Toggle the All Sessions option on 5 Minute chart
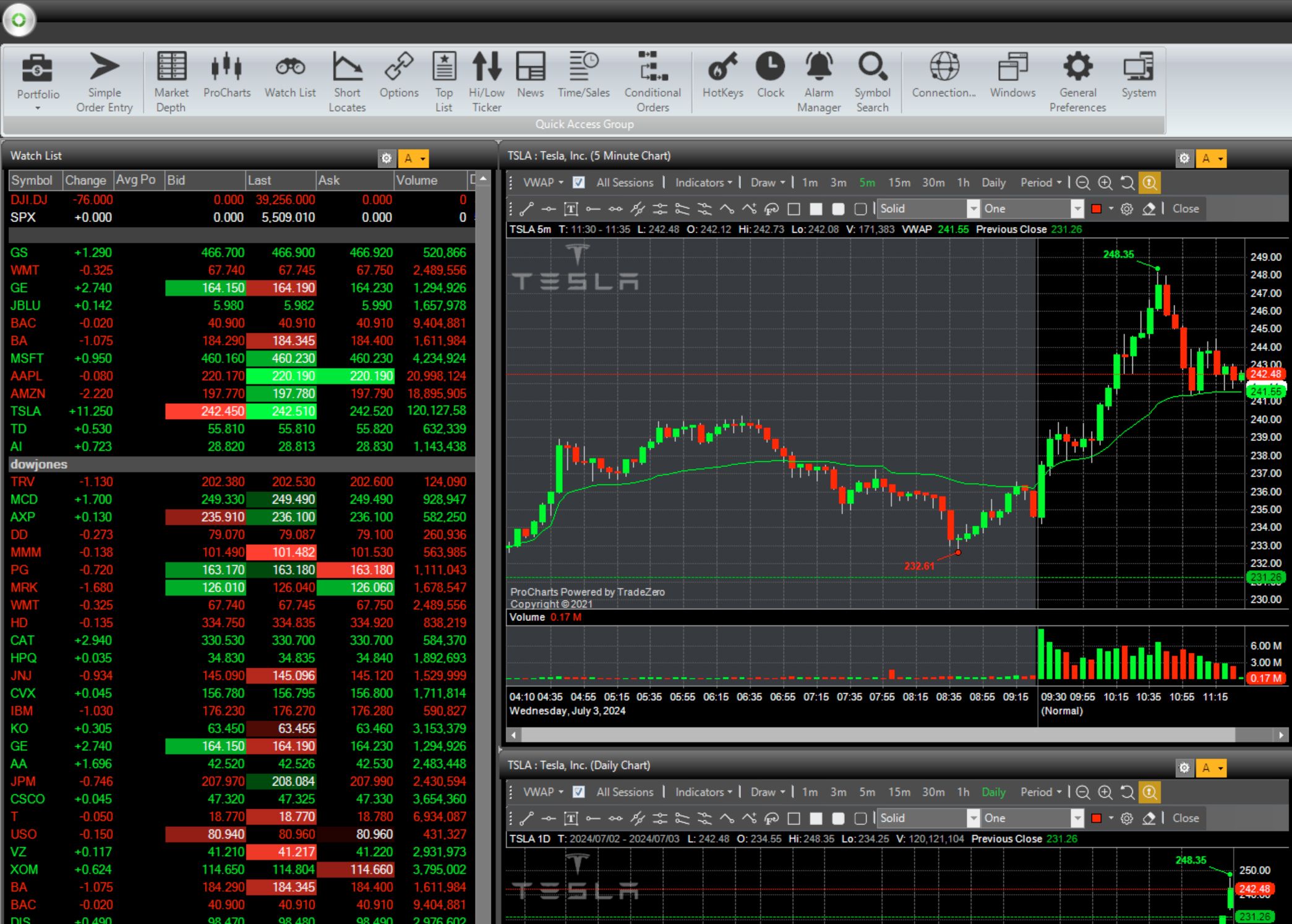Image resolution: width=1292 pixels, height=924 pixels. [x=625, y=182]
